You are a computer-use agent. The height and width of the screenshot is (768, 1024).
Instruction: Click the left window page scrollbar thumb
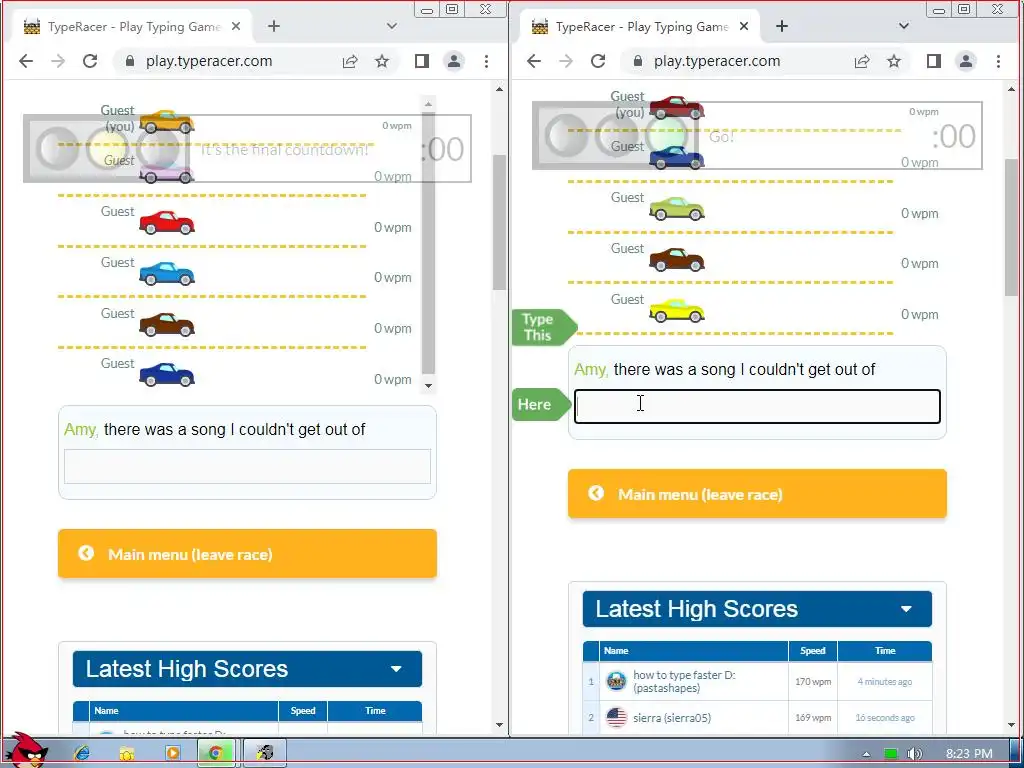(500, 222)
